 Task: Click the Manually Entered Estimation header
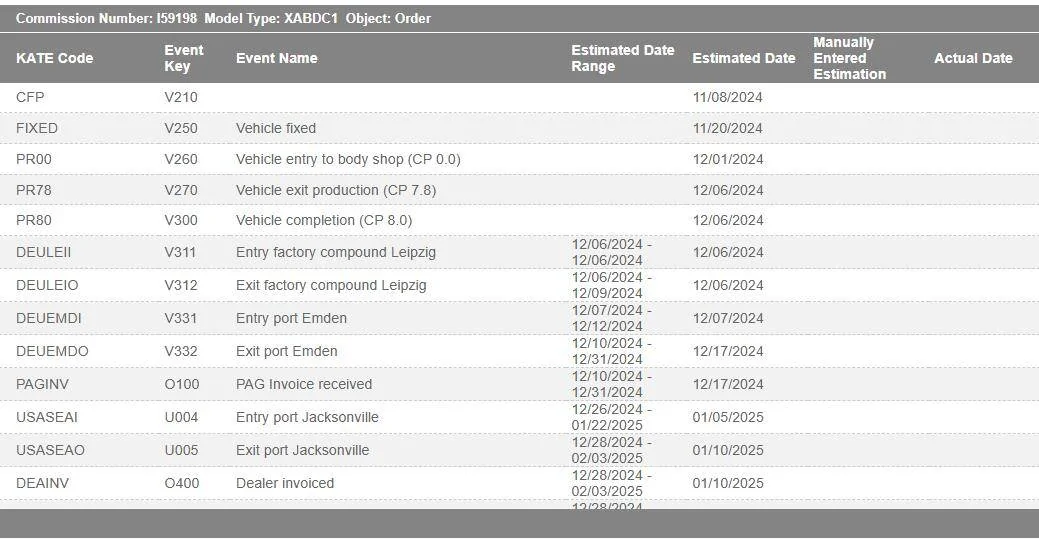(x=849, y=58)
